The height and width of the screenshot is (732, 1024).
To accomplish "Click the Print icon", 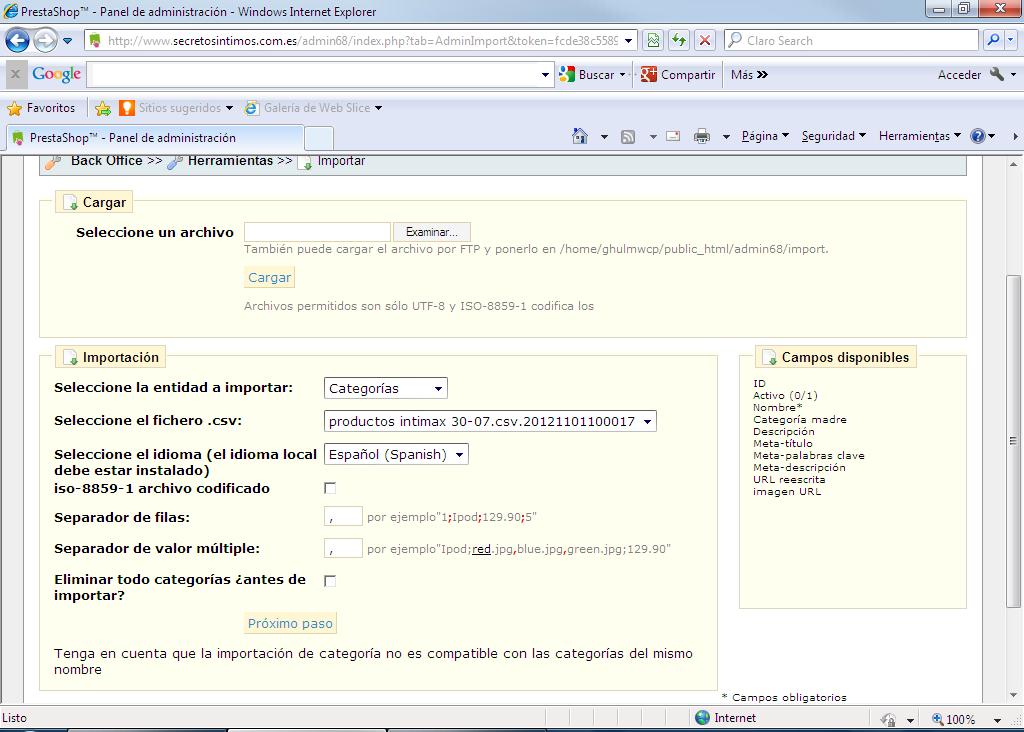I will [x=702, y=136].
